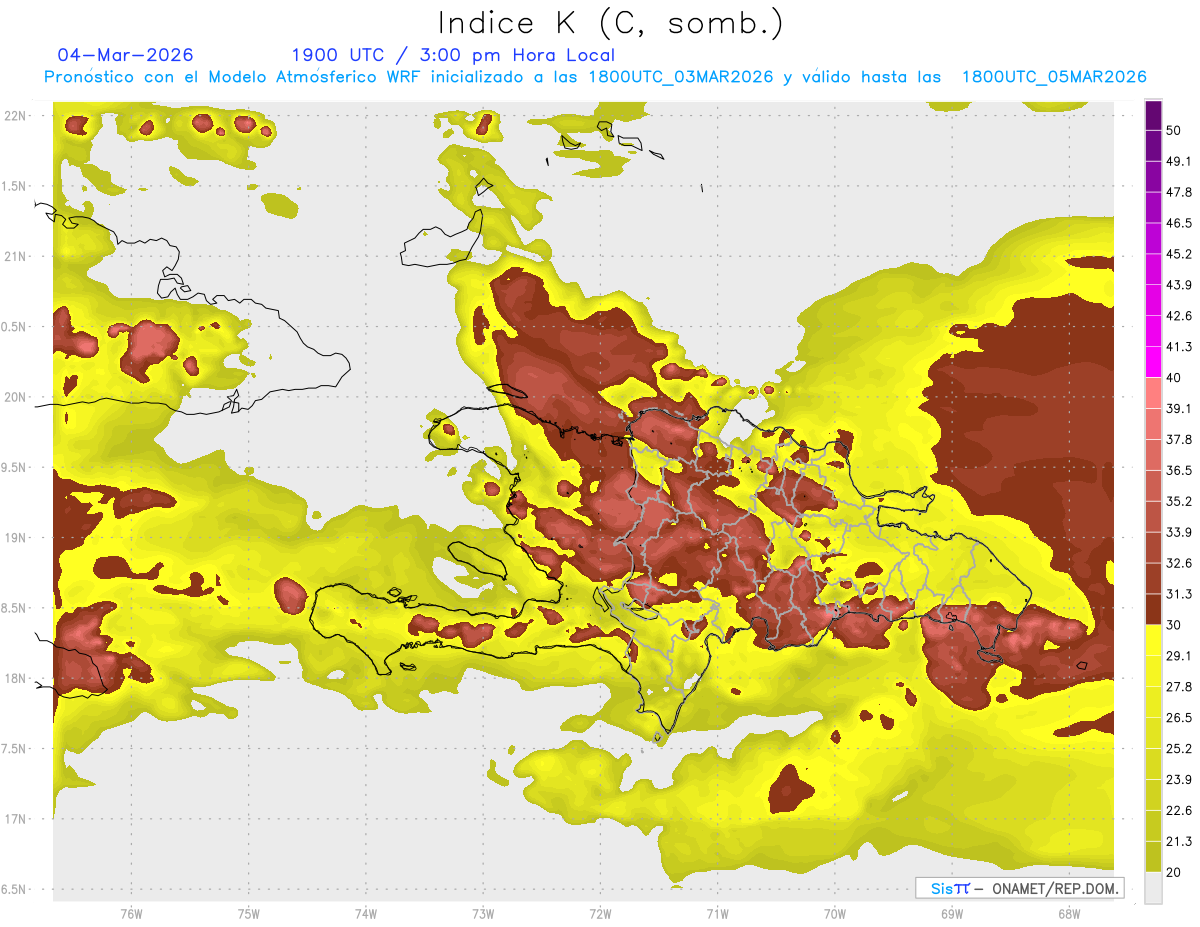The width and height of the screenshot is (1200, 927).
Task: Click the '30' value on the color scale
Action: tap(1174, 625)
